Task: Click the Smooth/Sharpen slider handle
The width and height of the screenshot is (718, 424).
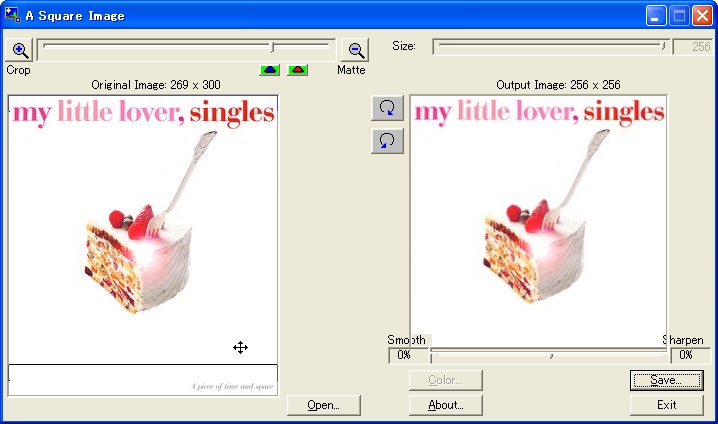Action: [551, 355]
